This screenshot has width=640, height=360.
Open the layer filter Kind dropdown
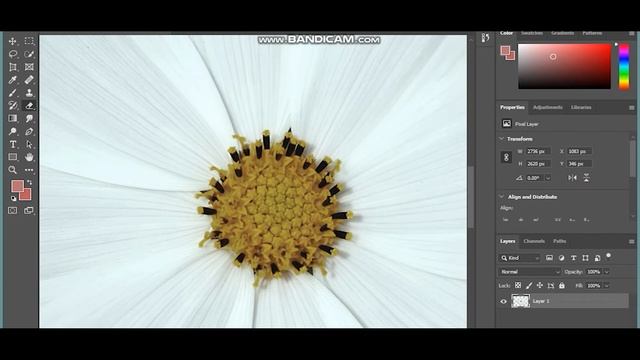click(520, 258)
